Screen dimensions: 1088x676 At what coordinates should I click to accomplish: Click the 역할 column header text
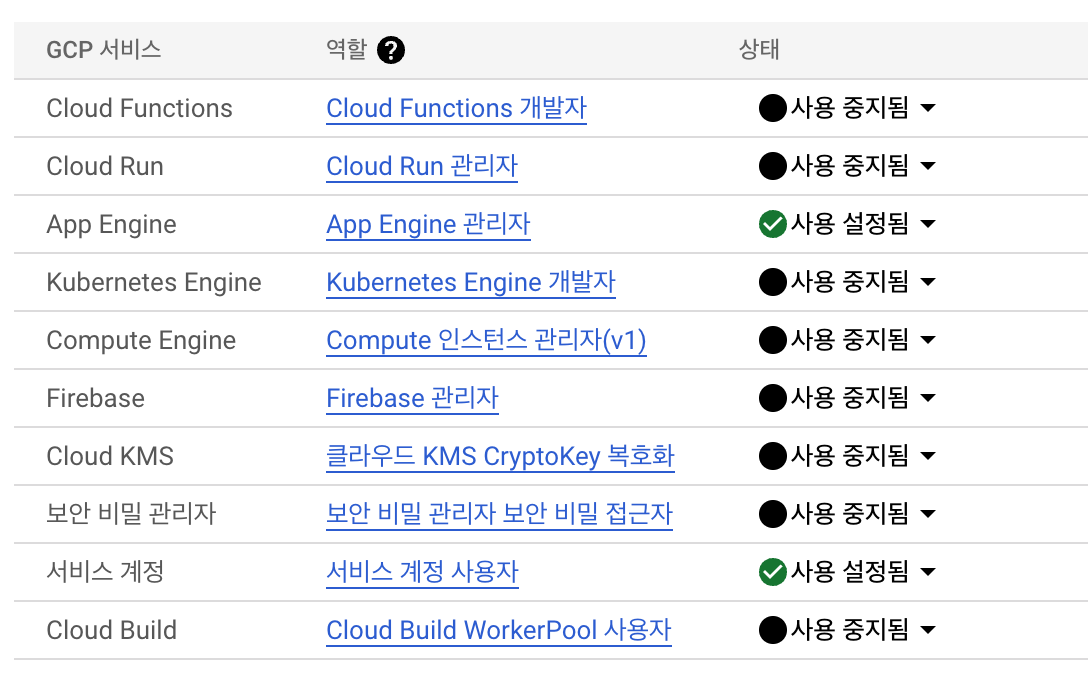pyautogui.click(x=346, y=49)
